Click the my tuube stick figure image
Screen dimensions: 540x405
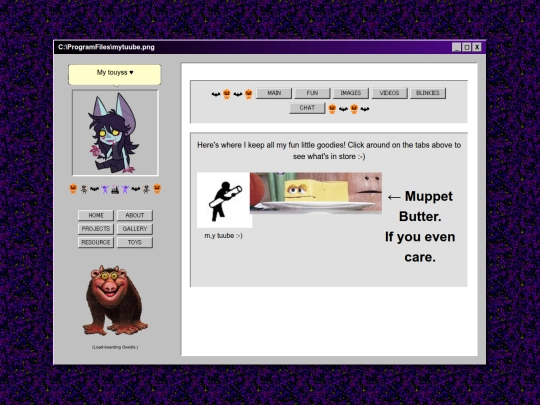click(224, 200)
